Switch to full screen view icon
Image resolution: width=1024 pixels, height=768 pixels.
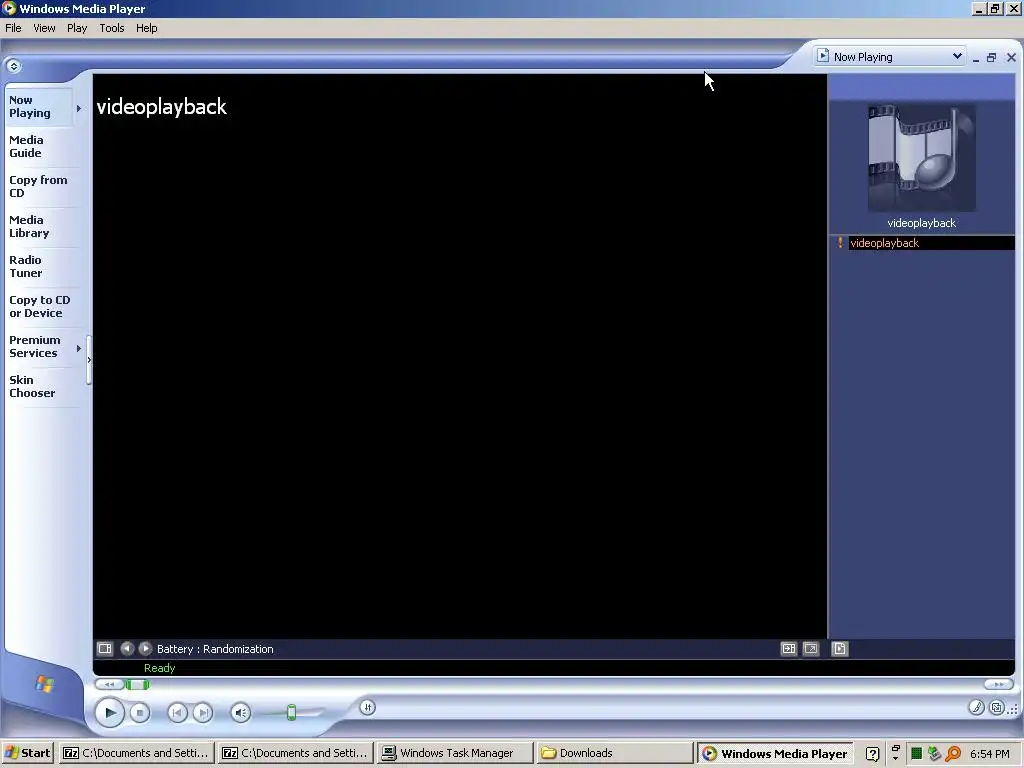click(811, 648)
